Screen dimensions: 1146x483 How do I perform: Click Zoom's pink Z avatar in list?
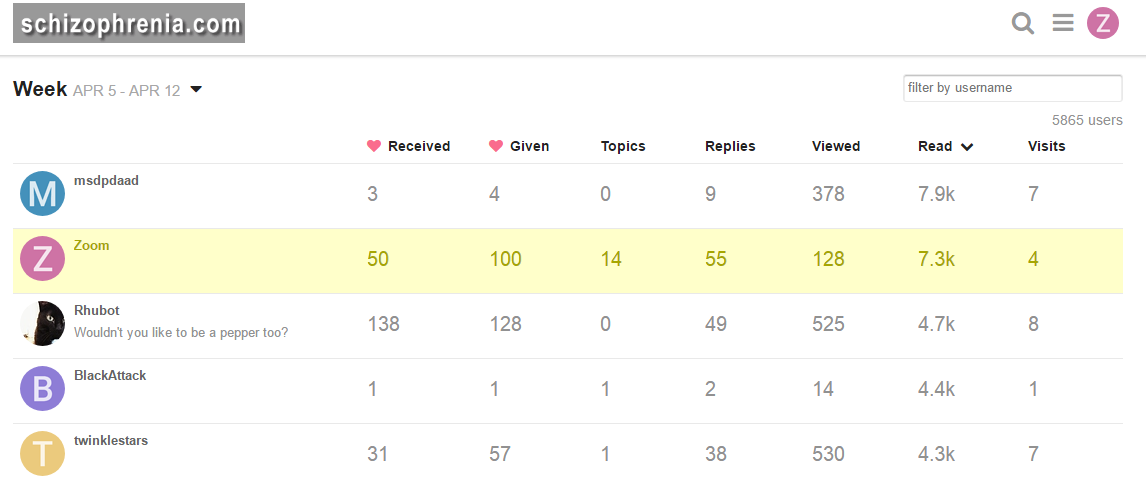click(x=42, y=259)
